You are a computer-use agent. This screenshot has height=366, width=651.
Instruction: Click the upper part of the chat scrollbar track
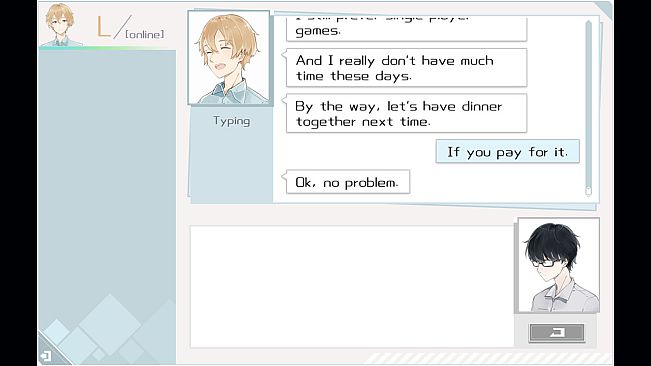[588, 62]
